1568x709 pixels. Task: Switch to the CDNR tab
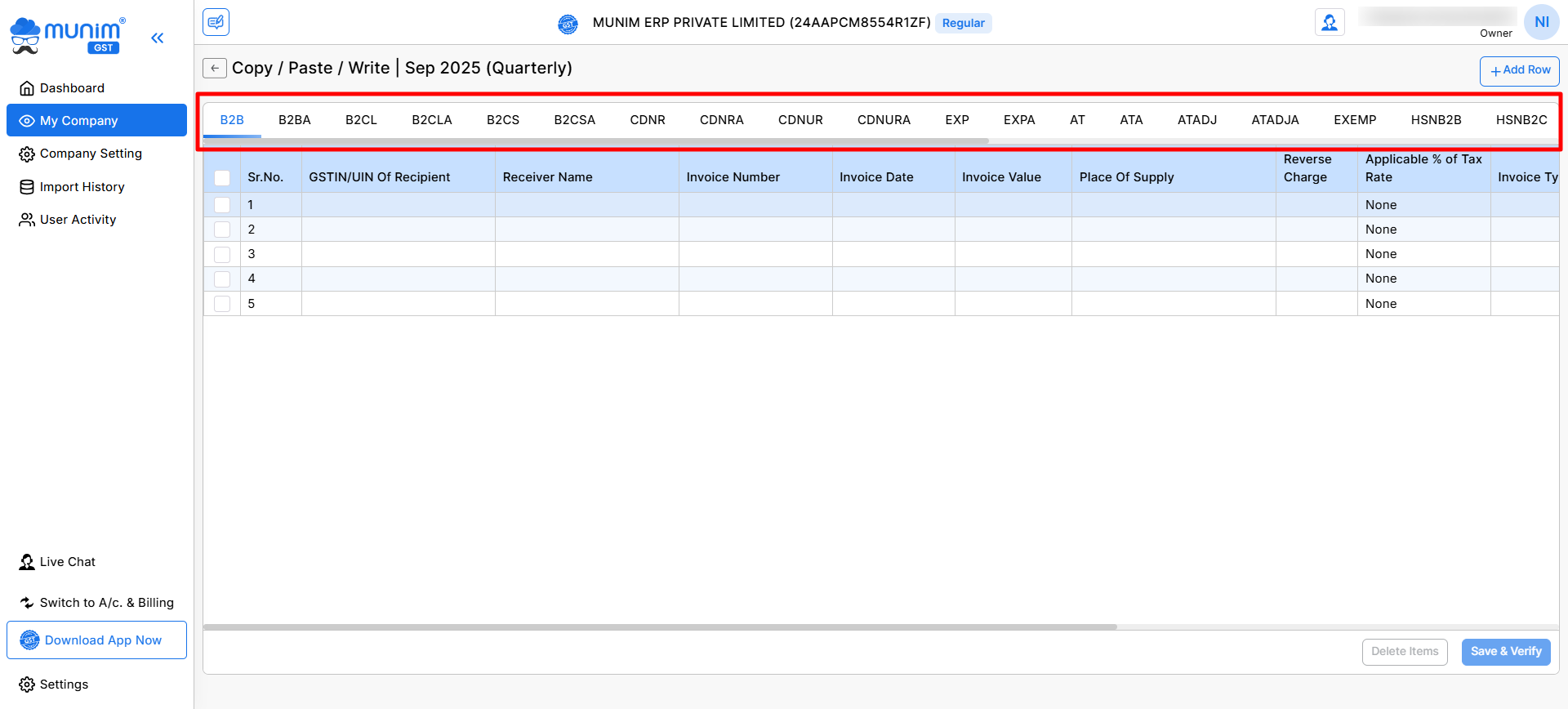647,120
